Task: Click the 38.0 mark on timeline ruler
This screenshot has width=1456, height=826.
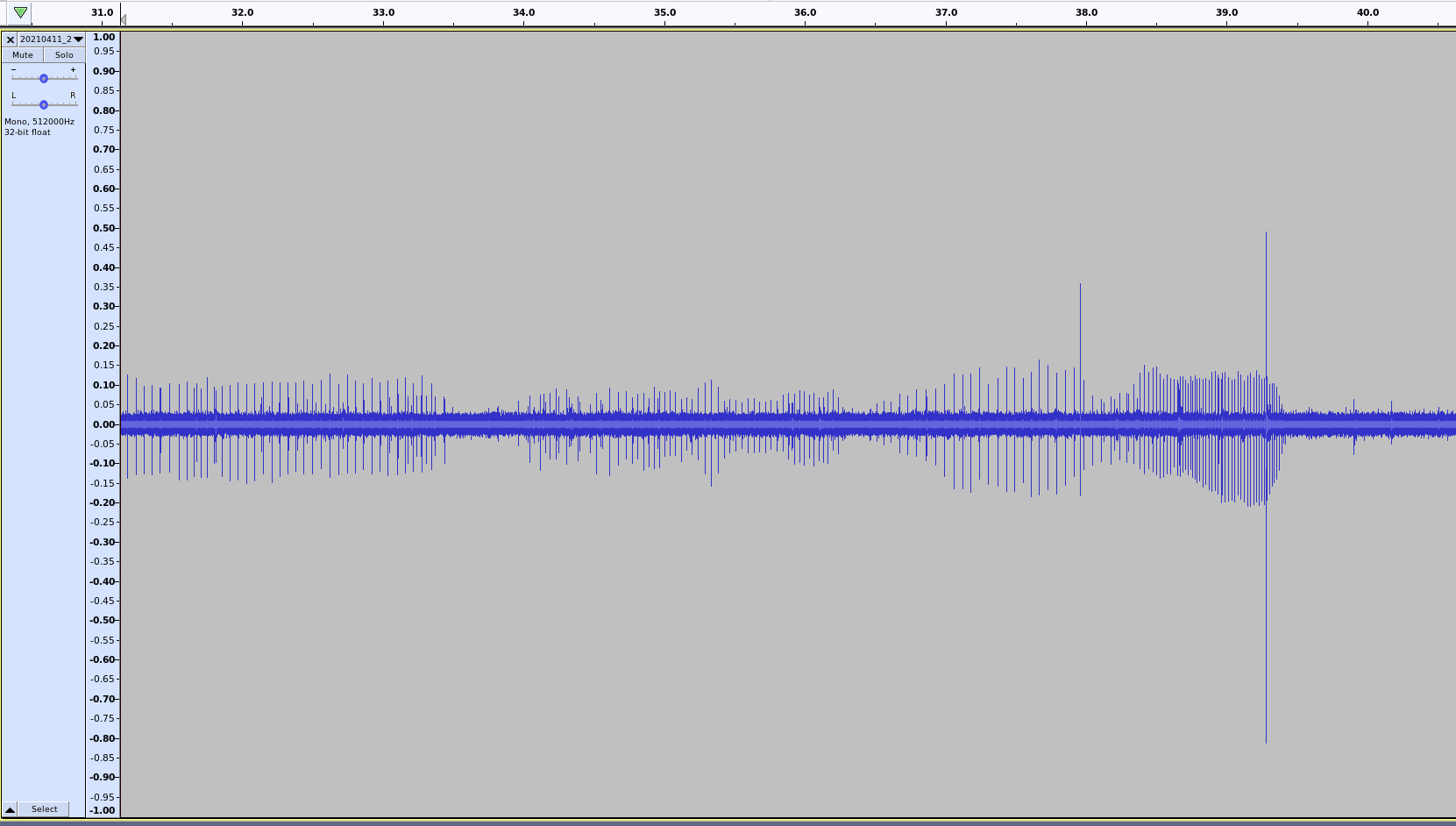Action: click(1086, 12)
